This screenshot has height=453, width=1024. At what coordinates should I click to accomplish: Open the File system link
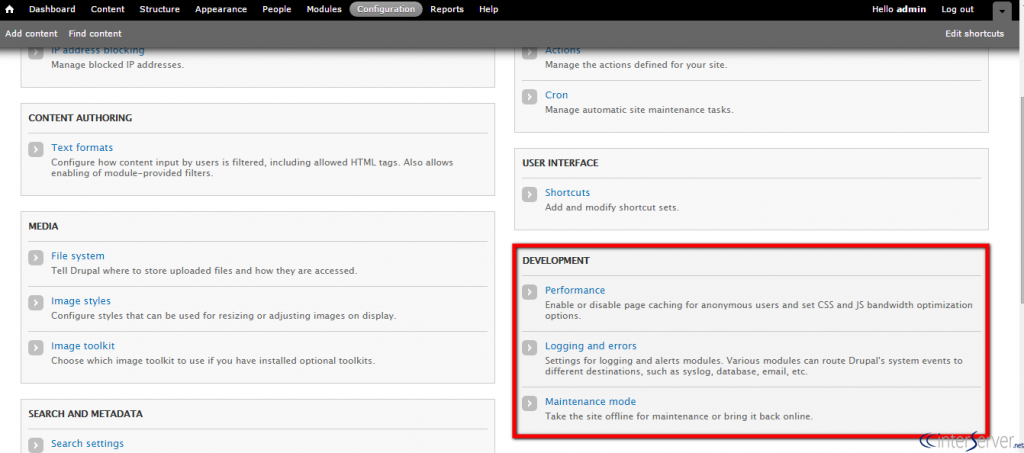pyautogui.click(x=78, y=256)
